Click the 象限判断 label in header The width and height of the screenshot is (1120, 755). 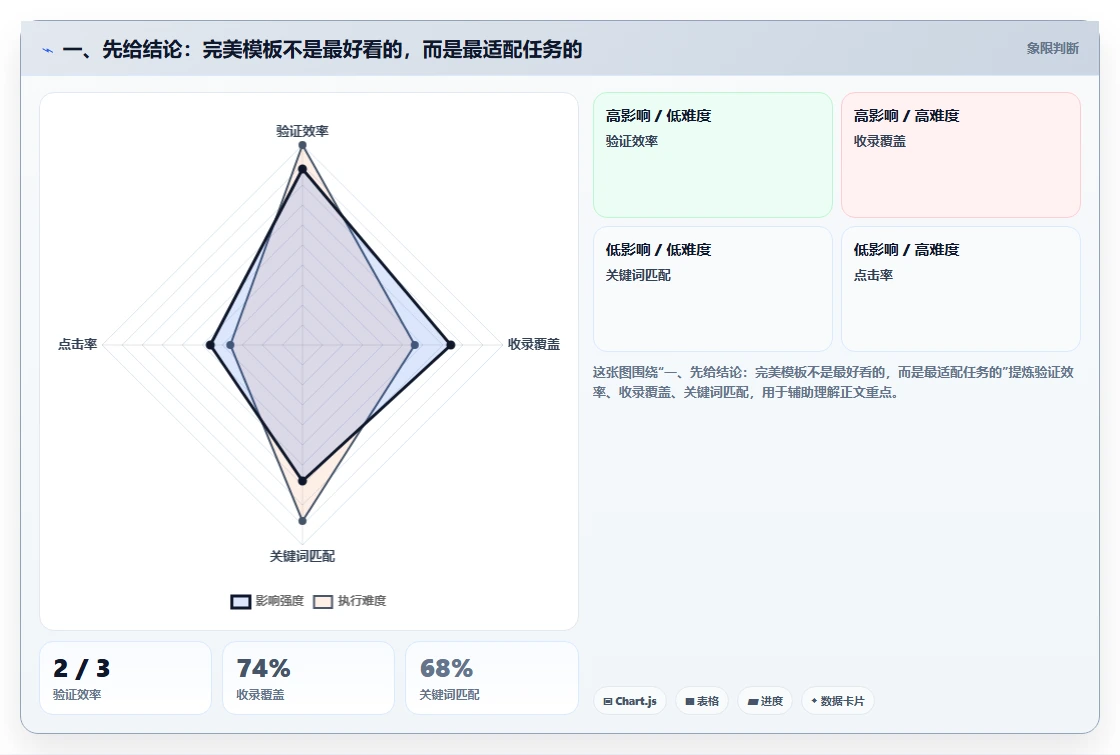[x=1052, y=49]
